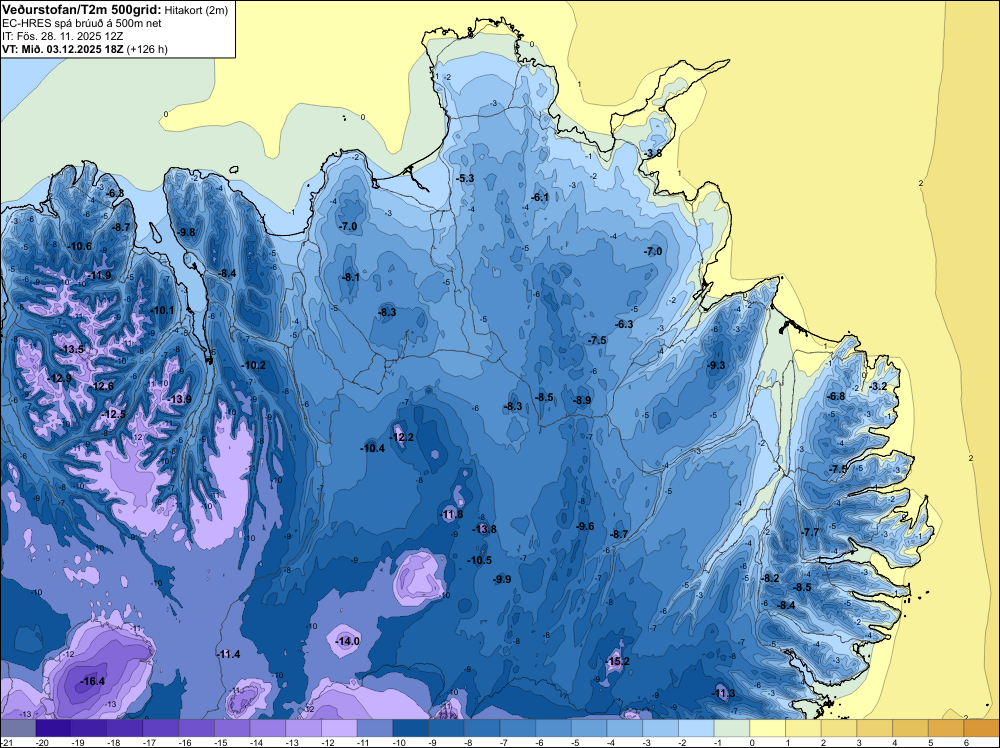Click the -12.6 temperature label
This screenshot has width=1000, height=748.
(101, 386)
